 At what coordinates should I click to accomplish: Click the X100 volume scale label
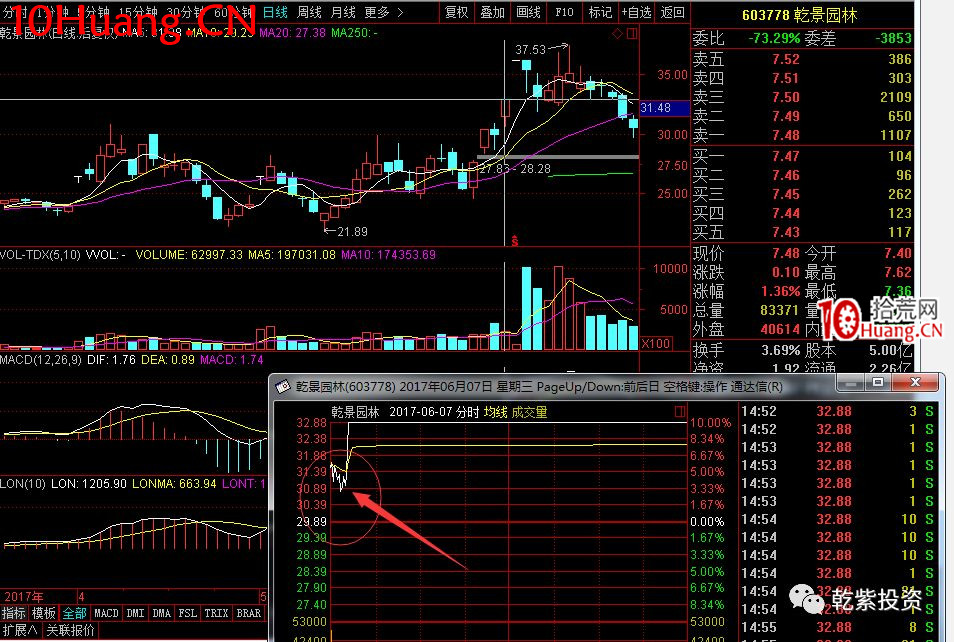point(656,343)
